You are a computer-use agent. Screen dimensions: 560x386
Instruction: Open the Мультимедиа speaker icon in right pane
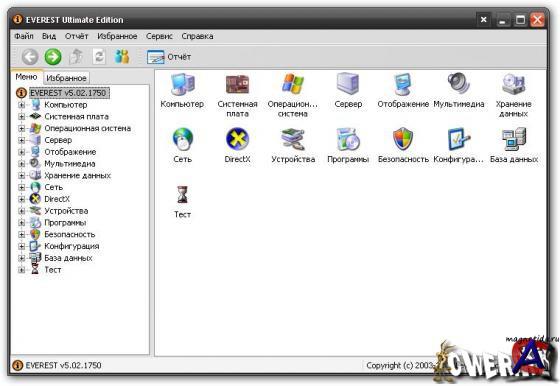coord(459,84)
